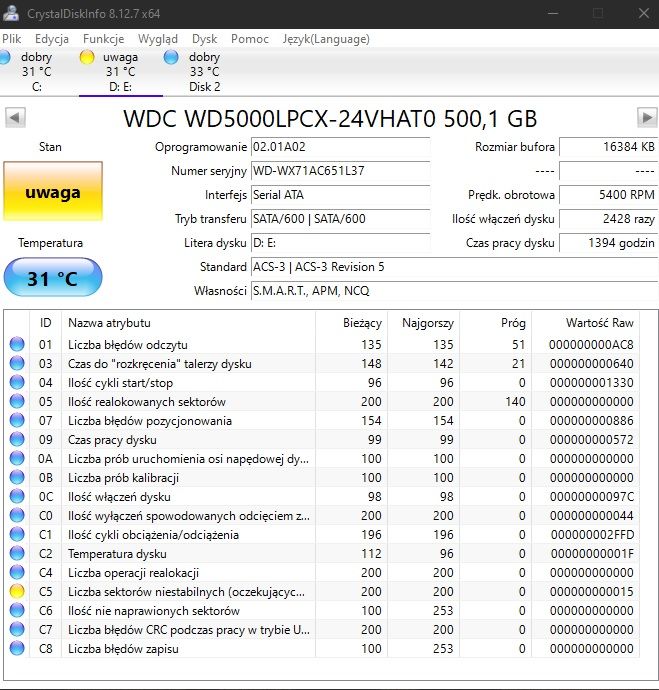Image resolution: width=659 pixels, height=690 pixels.
Task: Select row Liczba błędów zapisu
Action: pos(322,648)
